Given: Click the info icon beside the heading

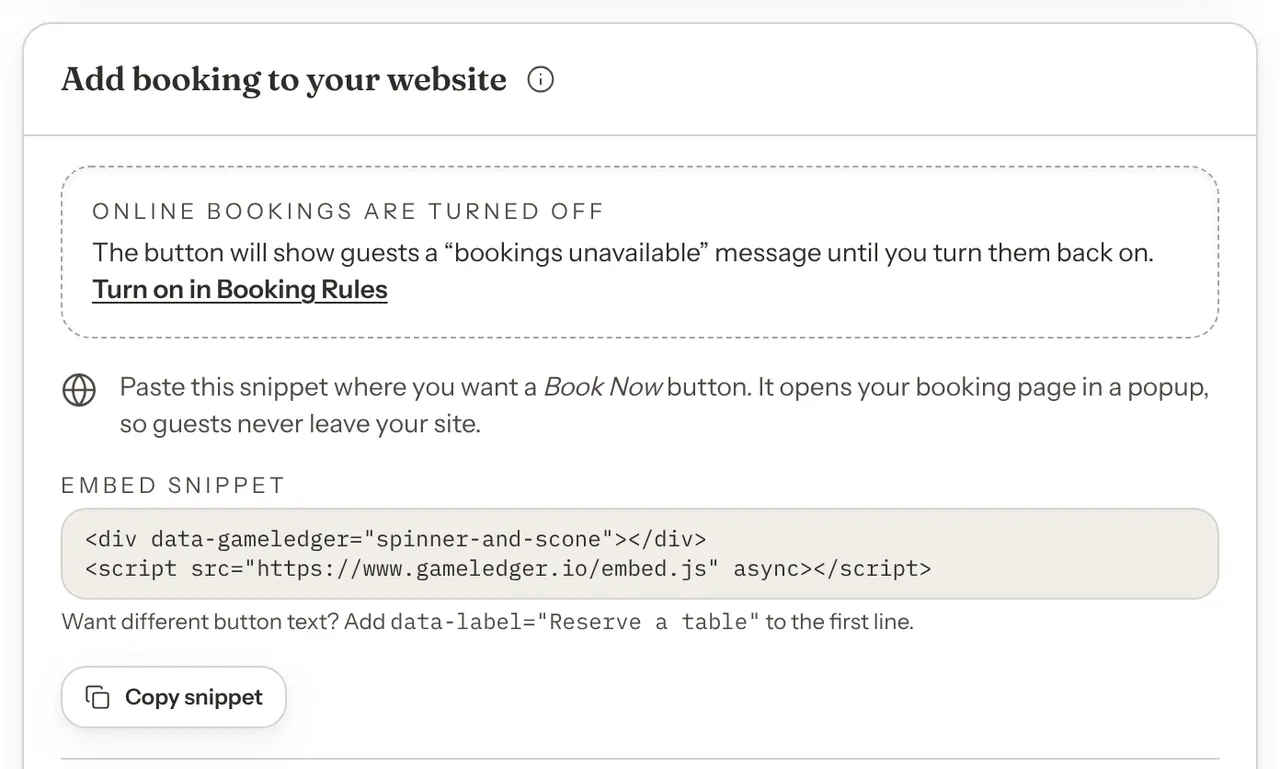Looking at the screenshot, I should (540, 79).
